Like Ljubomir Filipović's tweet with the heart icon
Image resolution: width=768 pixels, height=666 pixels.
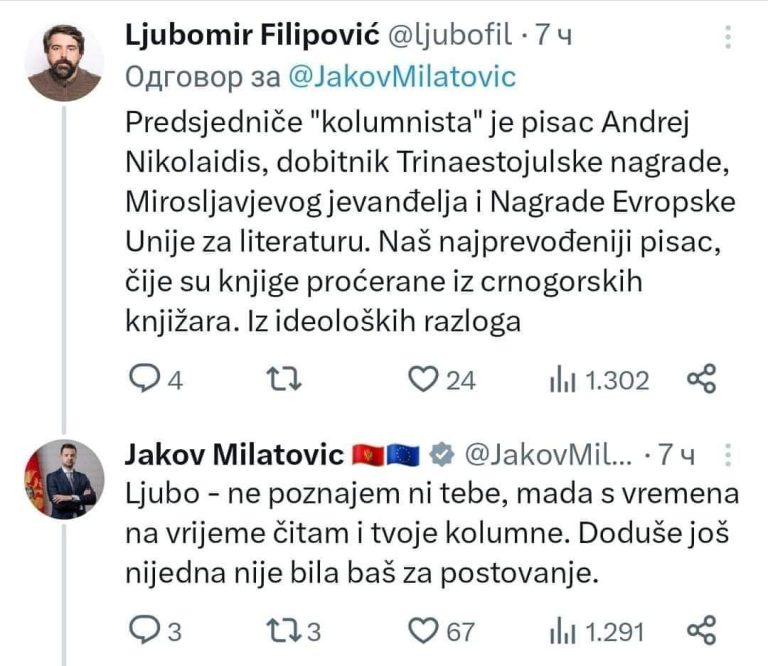tap(426, 380)
